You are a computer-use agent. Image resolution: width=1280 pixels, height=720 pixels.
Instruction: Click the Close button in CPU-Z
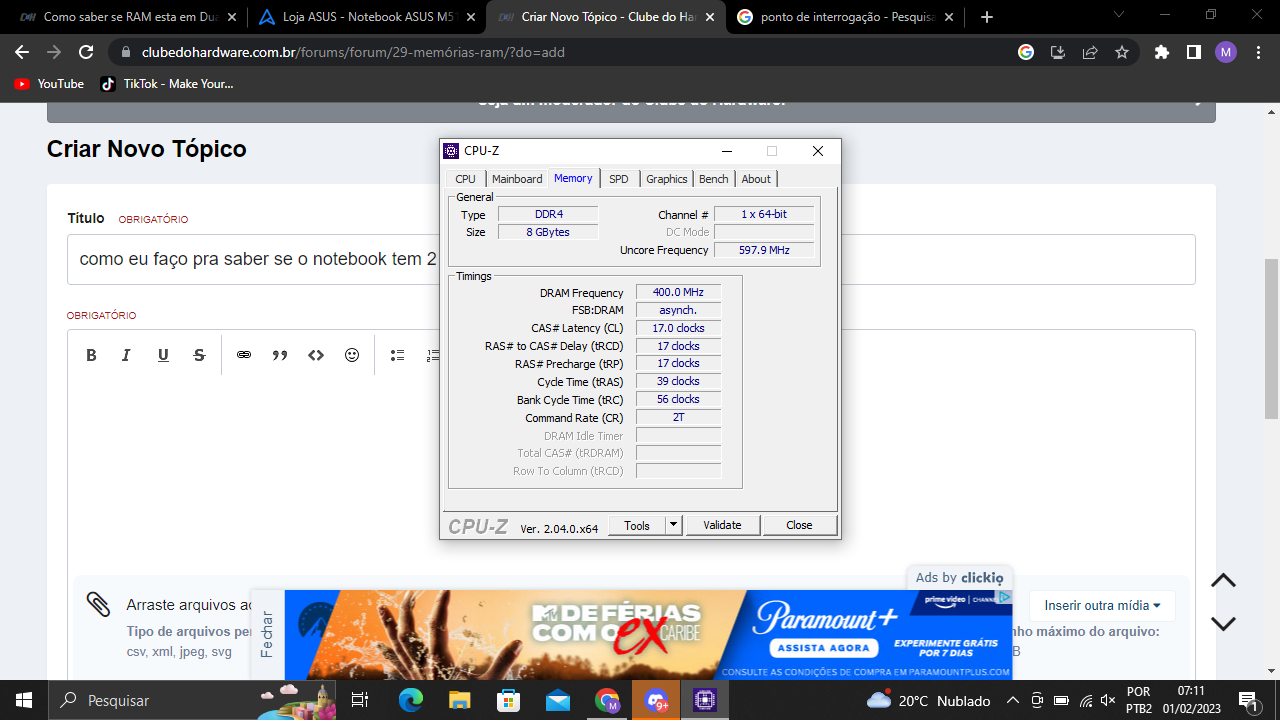pos(799,525)
